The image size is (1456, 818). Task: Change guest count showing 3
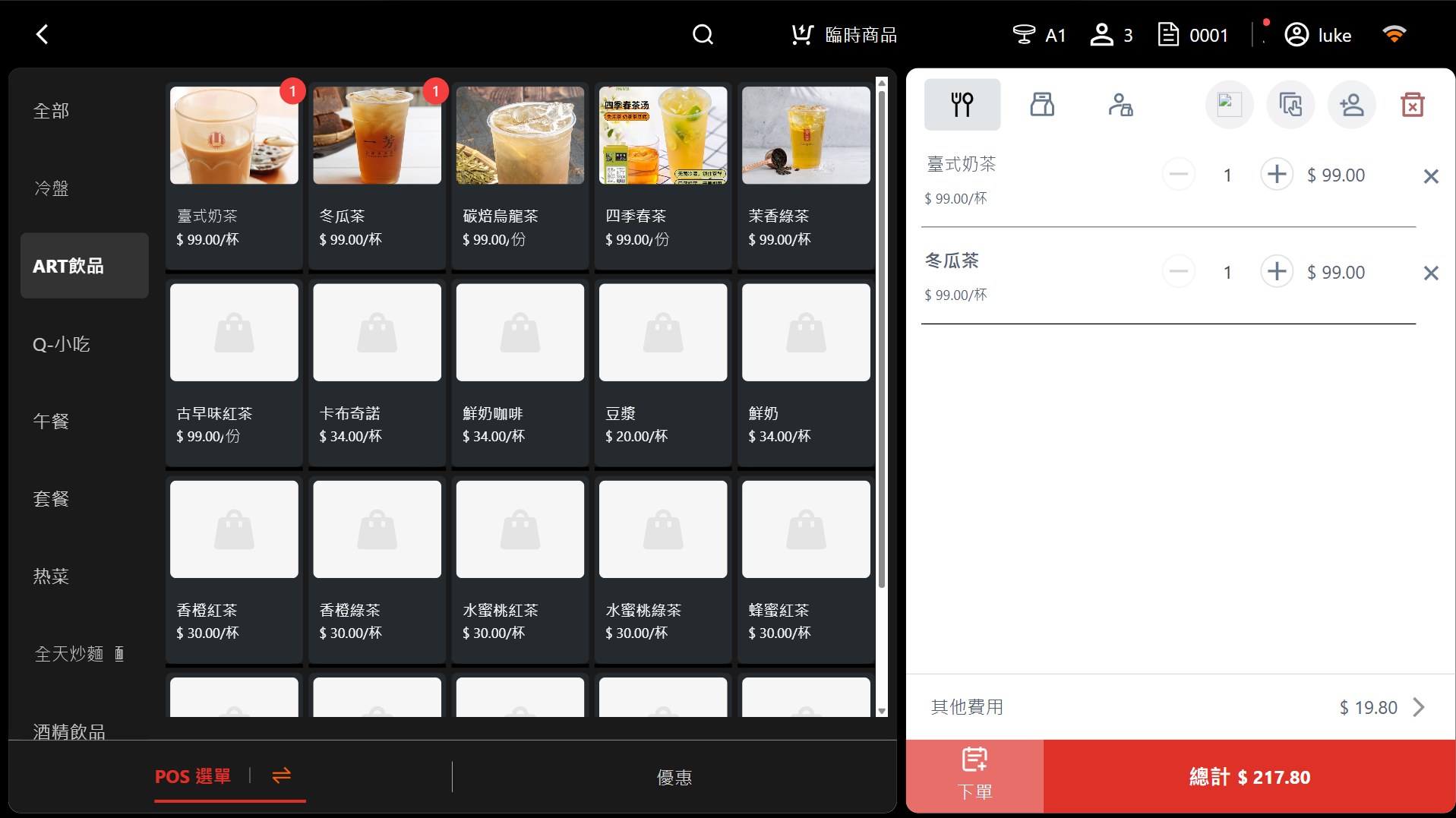pos(1111,35)
